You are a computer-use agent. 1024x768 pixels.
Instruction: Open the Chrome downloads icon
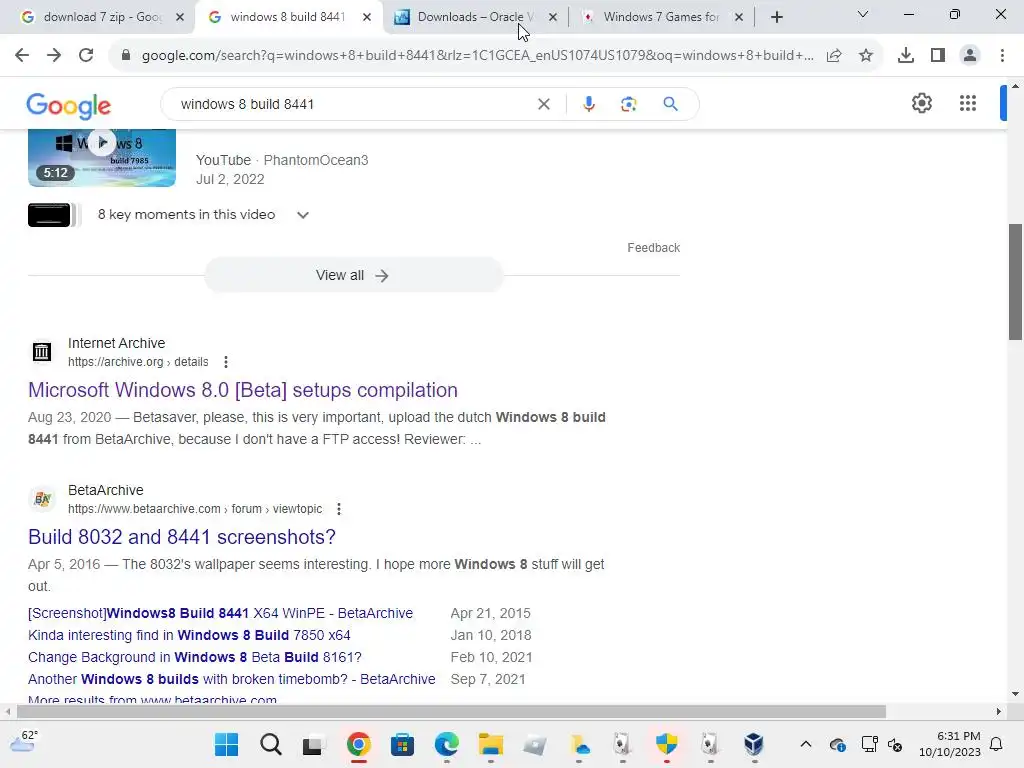tap(906, 56)
